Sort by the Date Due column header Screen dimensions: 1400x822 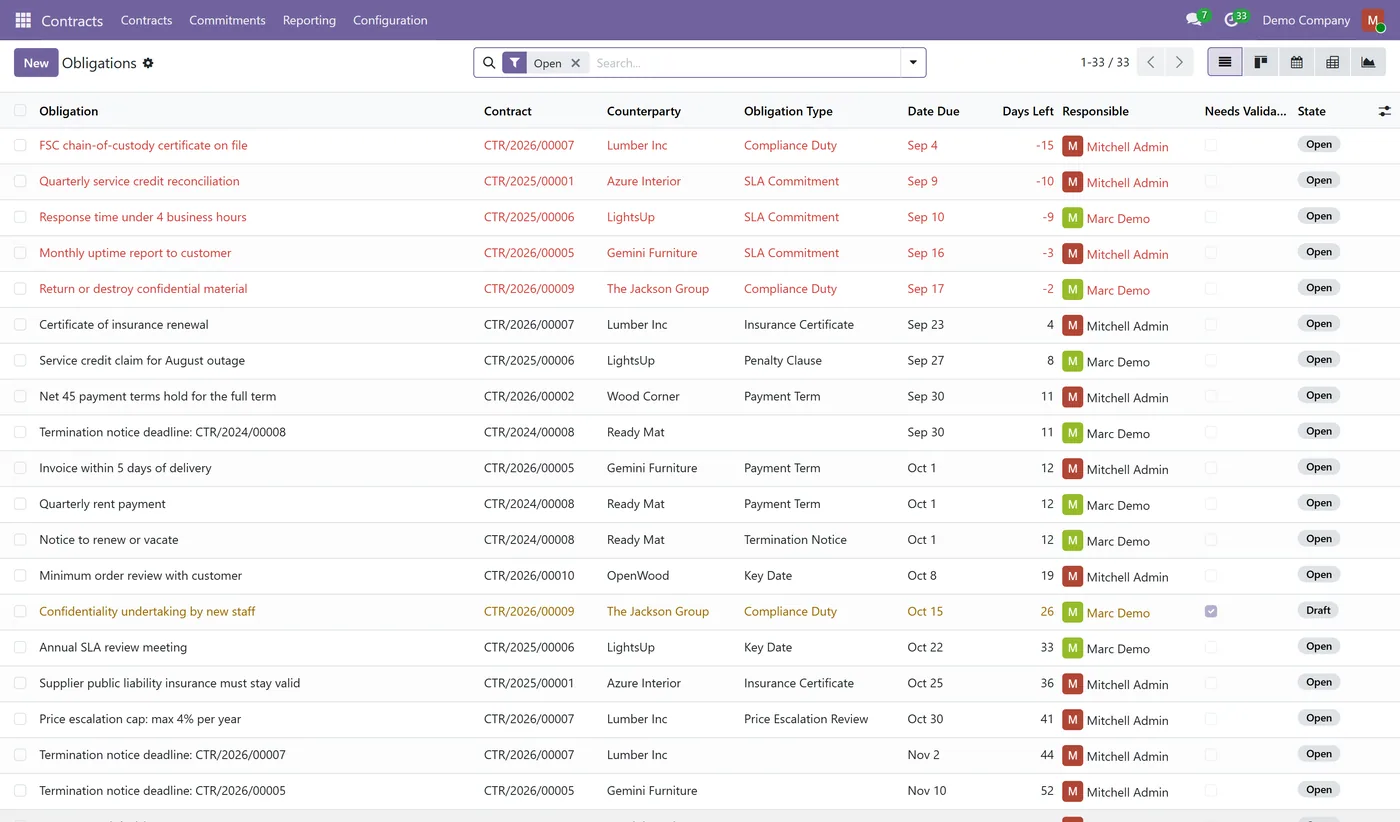click(933, 111)
